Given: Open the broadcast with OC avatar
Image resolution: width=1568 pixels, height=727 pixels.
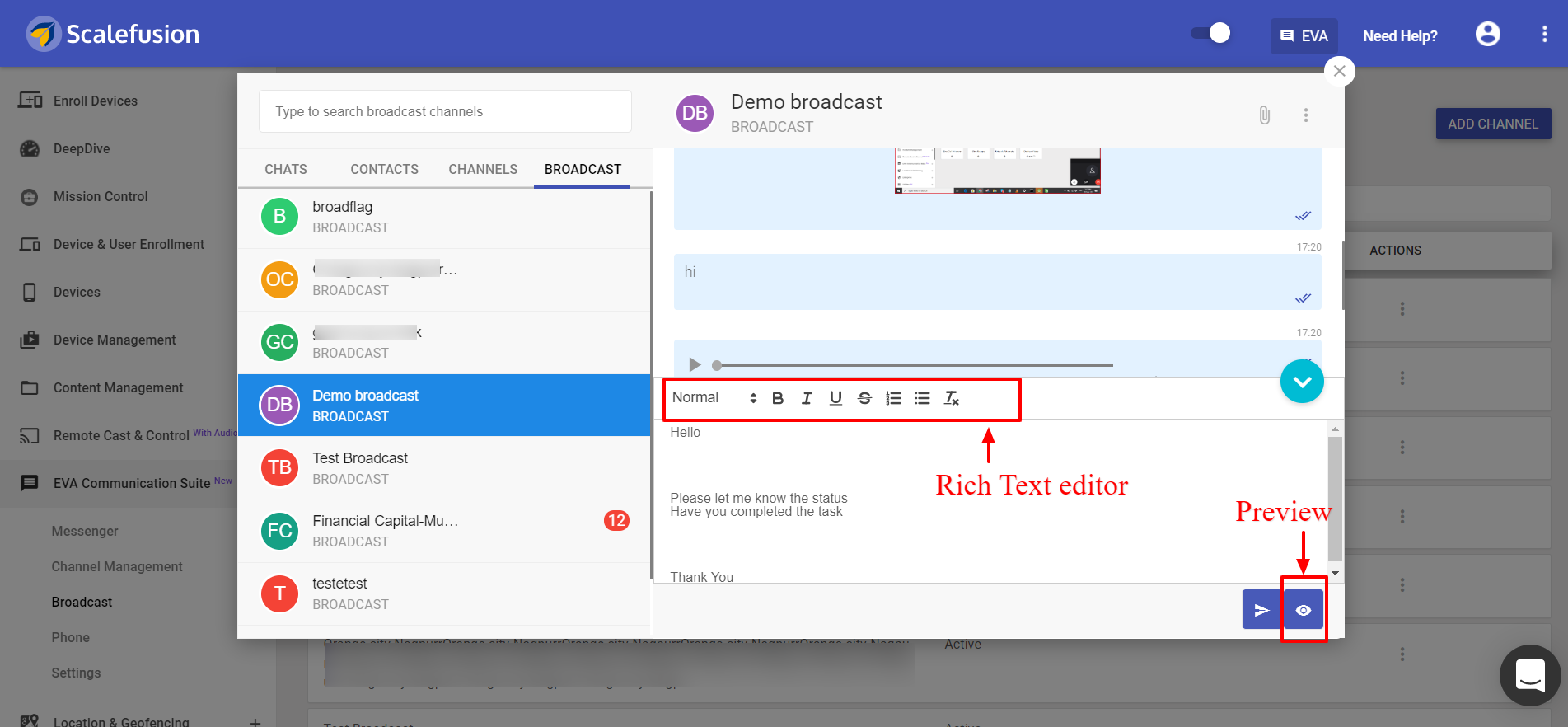Looking at the screenshot, I should [x=444, y=280].
